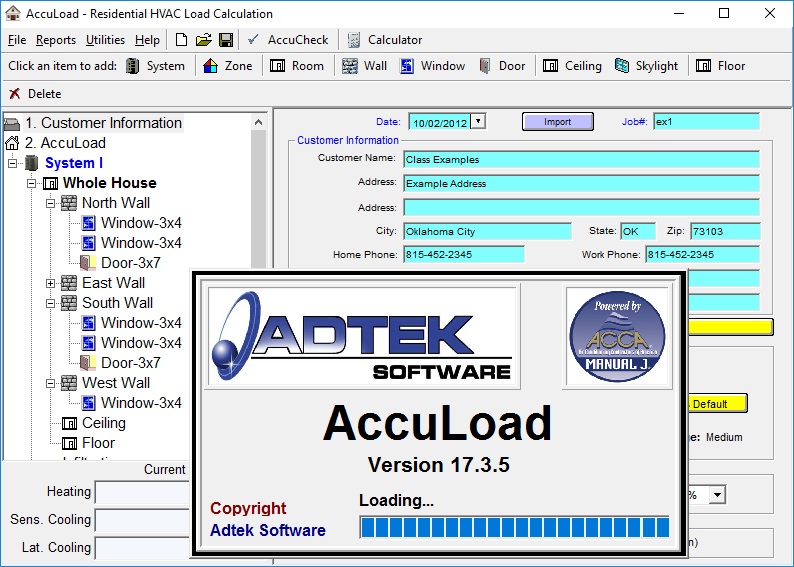
Task: Click the yellow Default button
Action: [717, 404]
